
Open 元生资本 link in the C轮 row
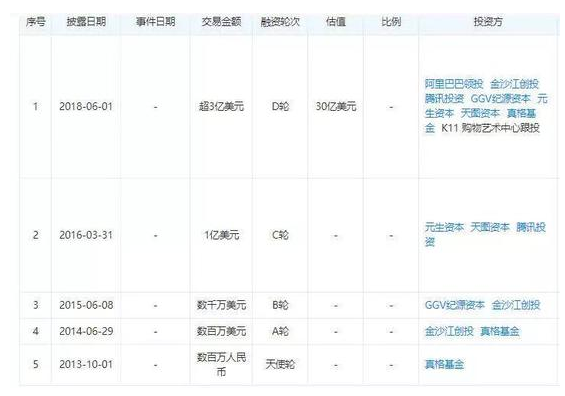click(444, 227)
